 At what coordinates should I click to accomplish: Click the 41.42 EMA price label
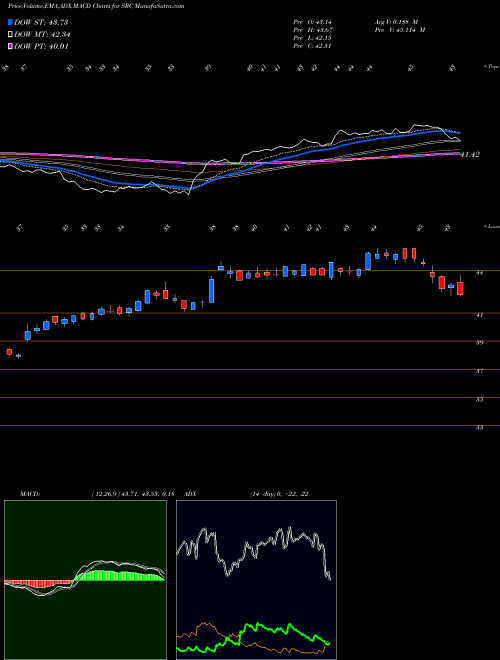470,155
